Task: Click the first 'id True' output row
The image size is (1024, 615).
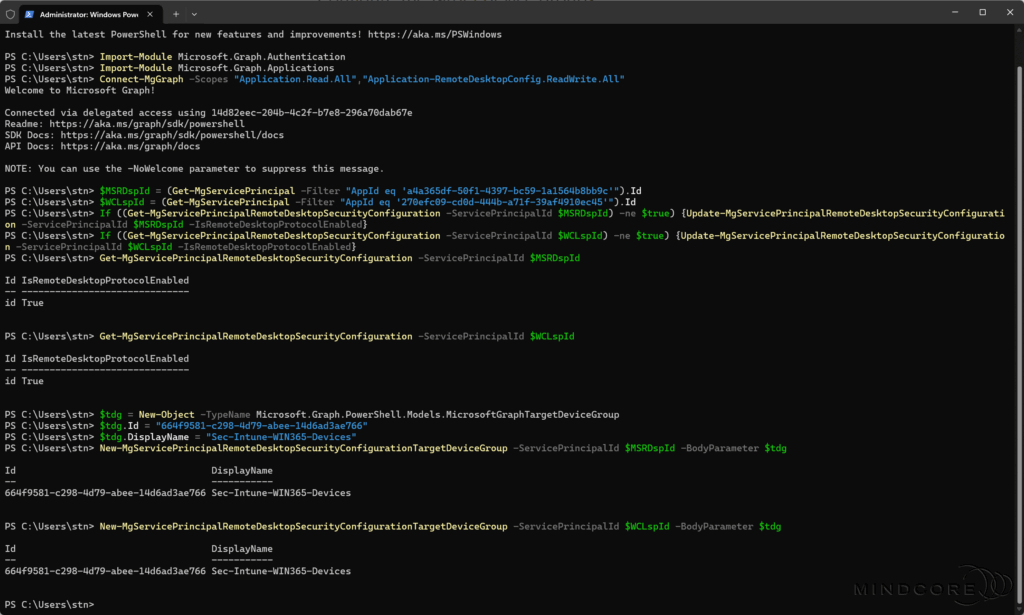Action: (x=24, y=303)
